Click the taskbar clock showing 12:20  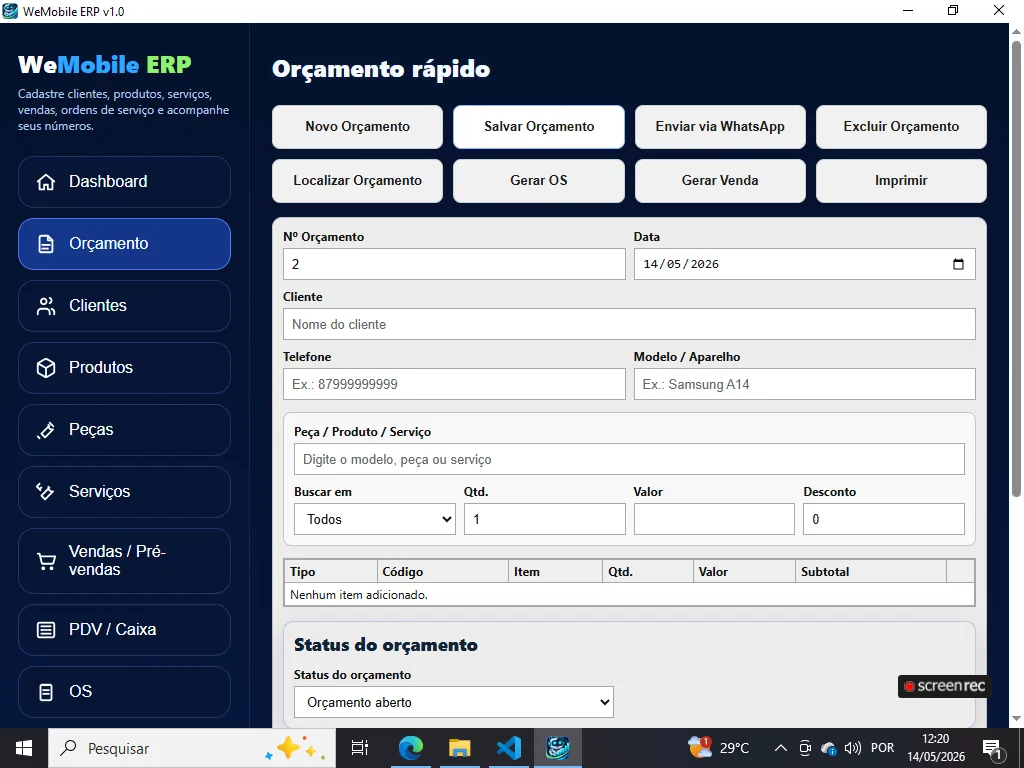click(935, 748)
